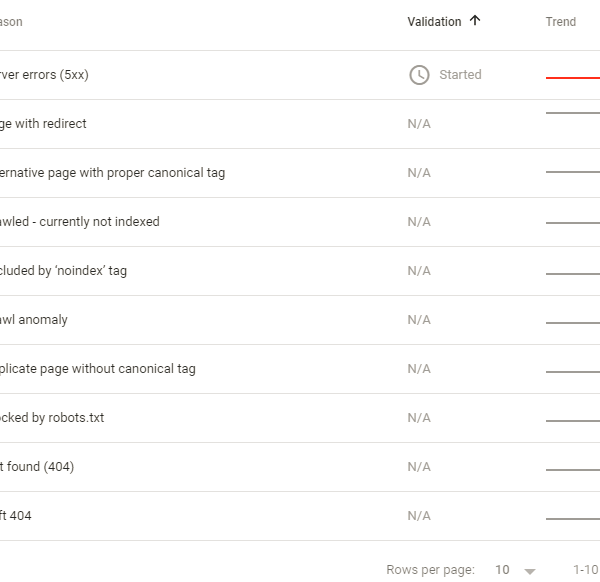Open the Rows per page dropdown arrow
The height and width of the screenshot is (582, 600).
pyautogui.click(x=530, y=571)
